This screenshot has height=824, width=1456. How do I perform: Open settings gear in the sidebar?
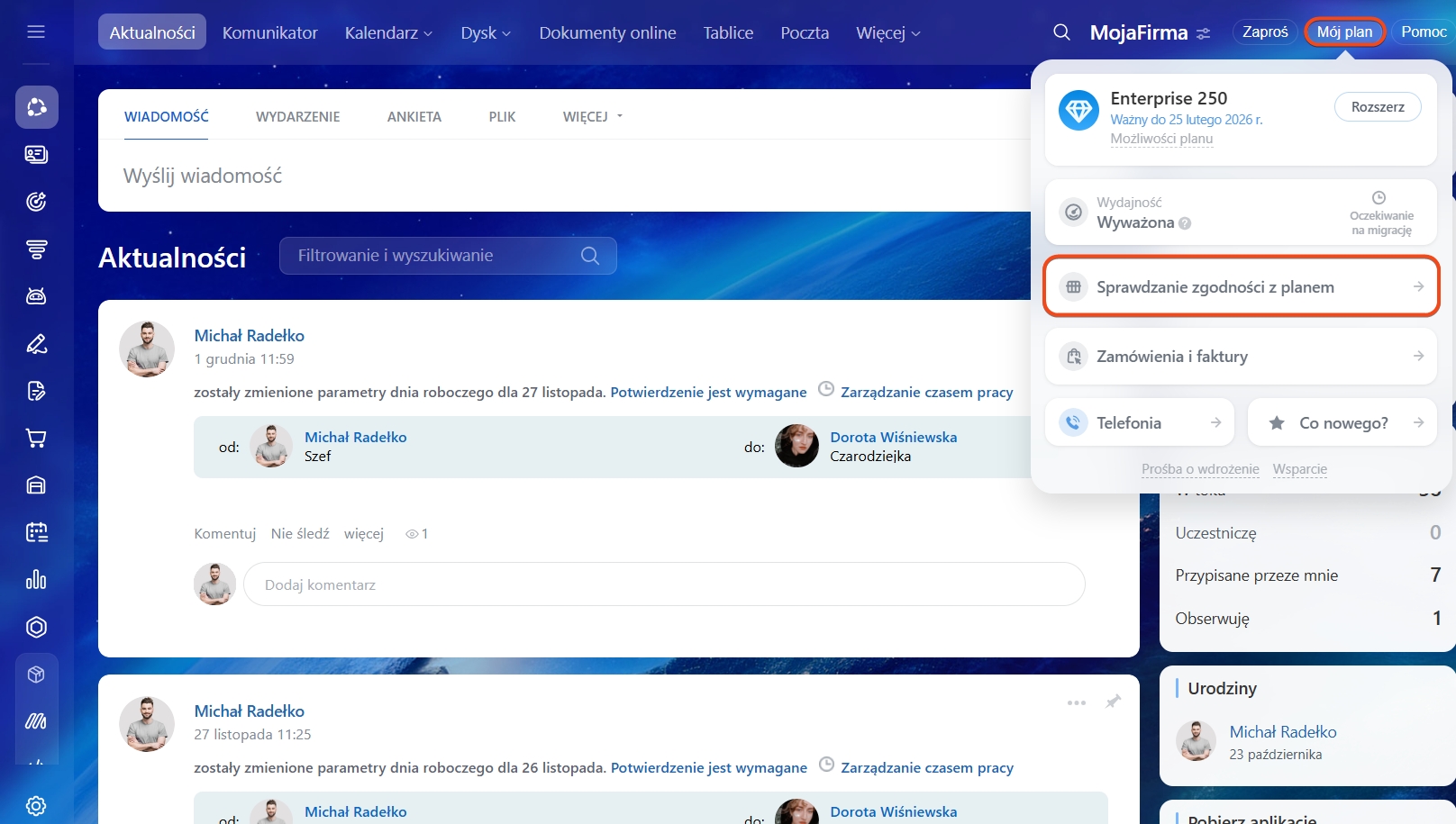coord(36,805)
